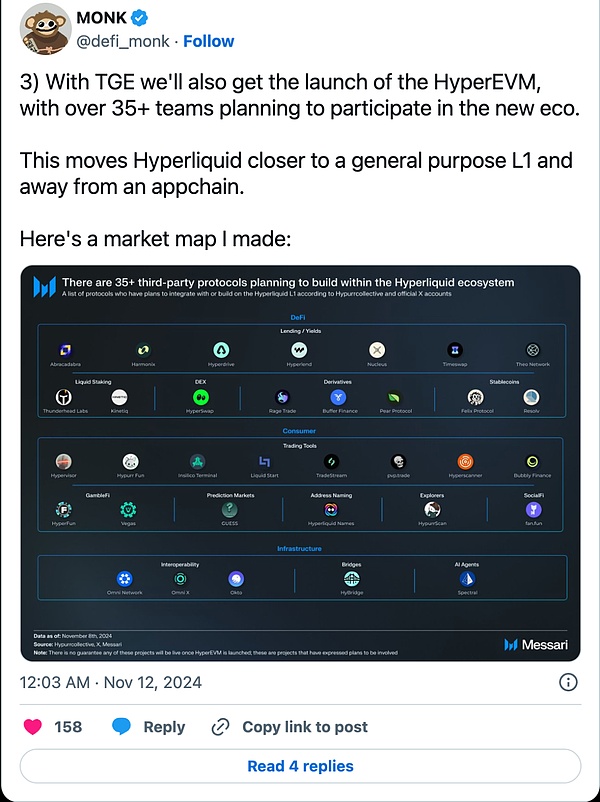The width and height of the screenshot is (600, 802).
Task: Open the @defi_monk handle link
Action: click(x=123, y=41)
